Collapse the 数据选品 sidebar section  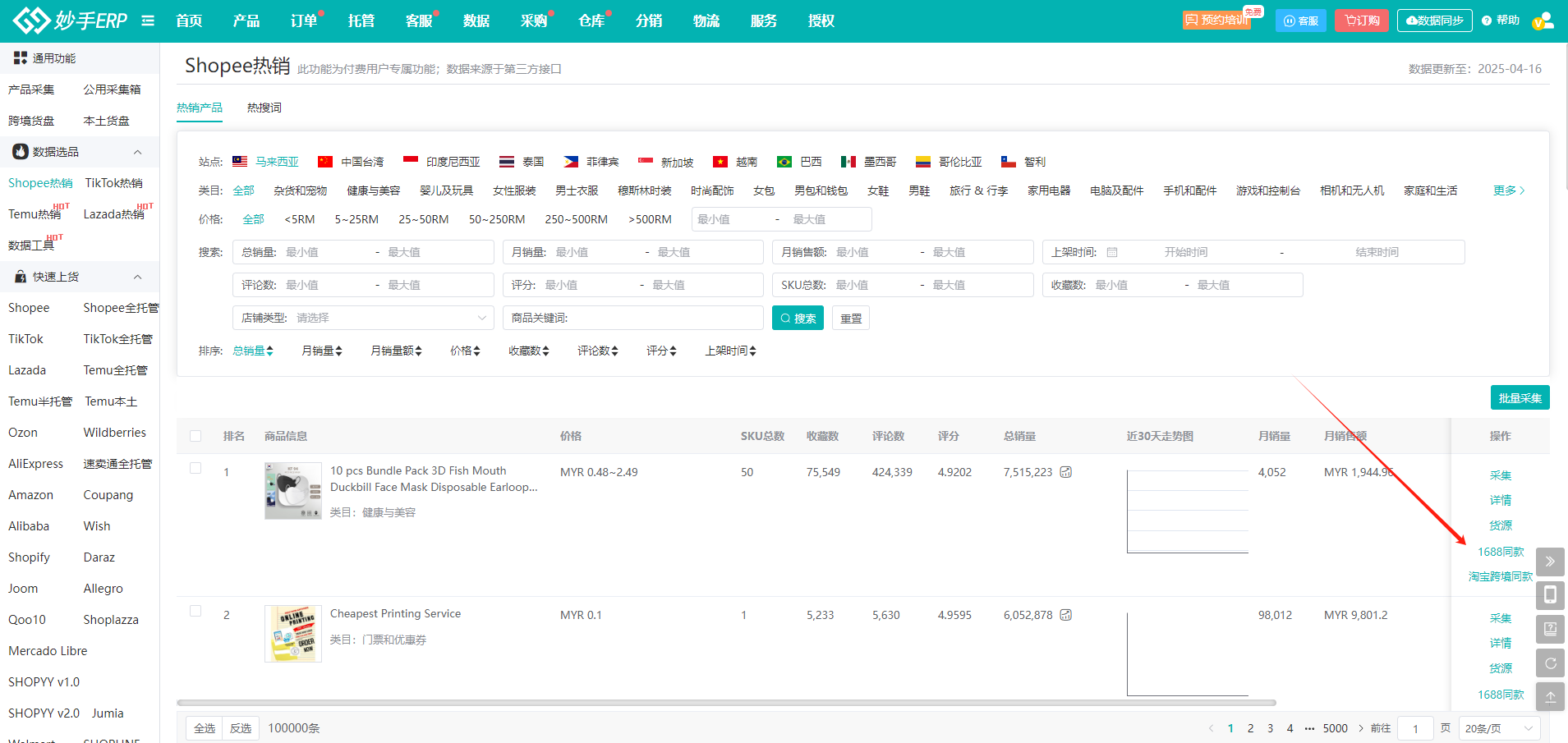[138, 152]
